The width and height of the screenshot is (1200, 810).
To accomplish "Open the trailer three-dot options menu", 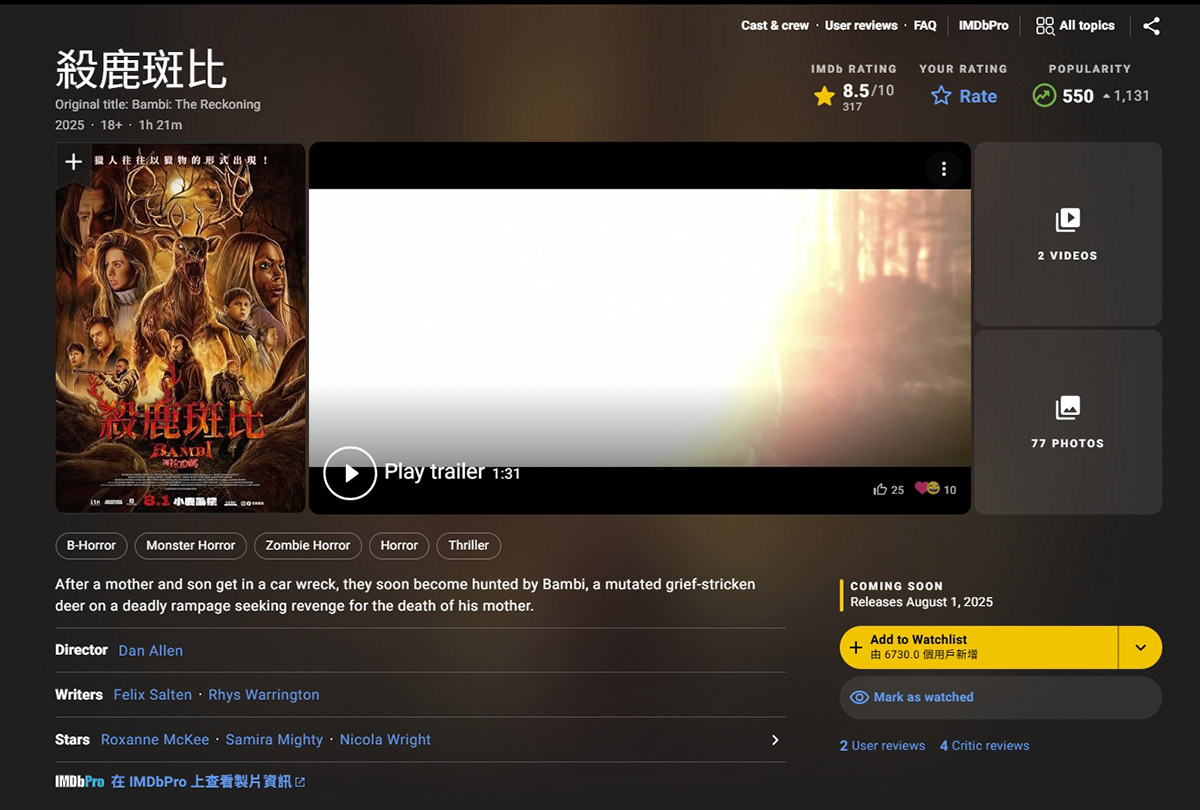I will [x=943, y=168].
